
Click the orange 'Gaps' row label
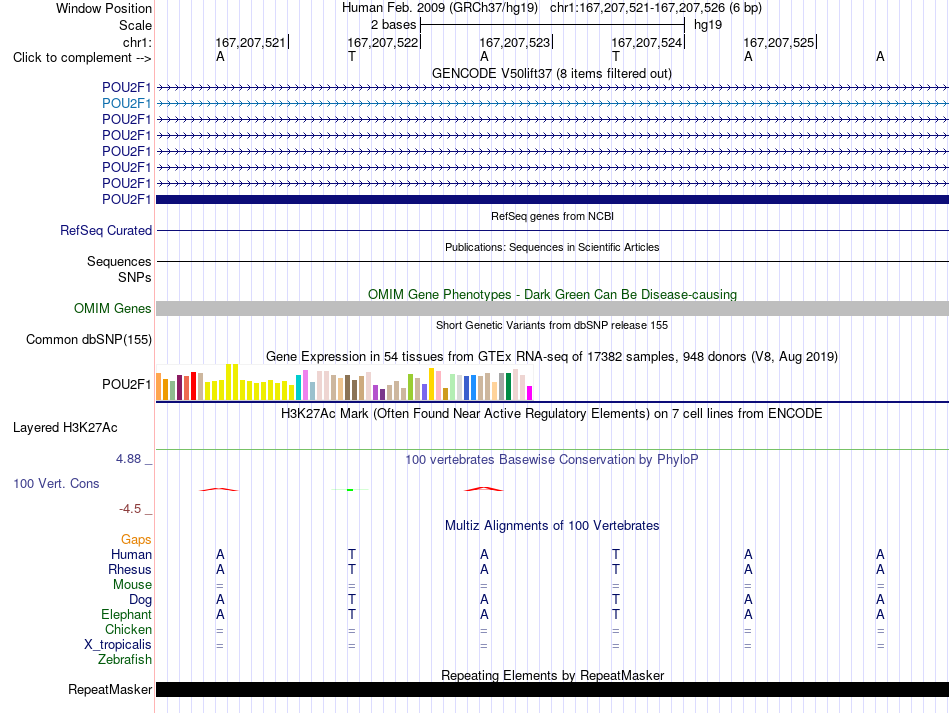[136, 539]
